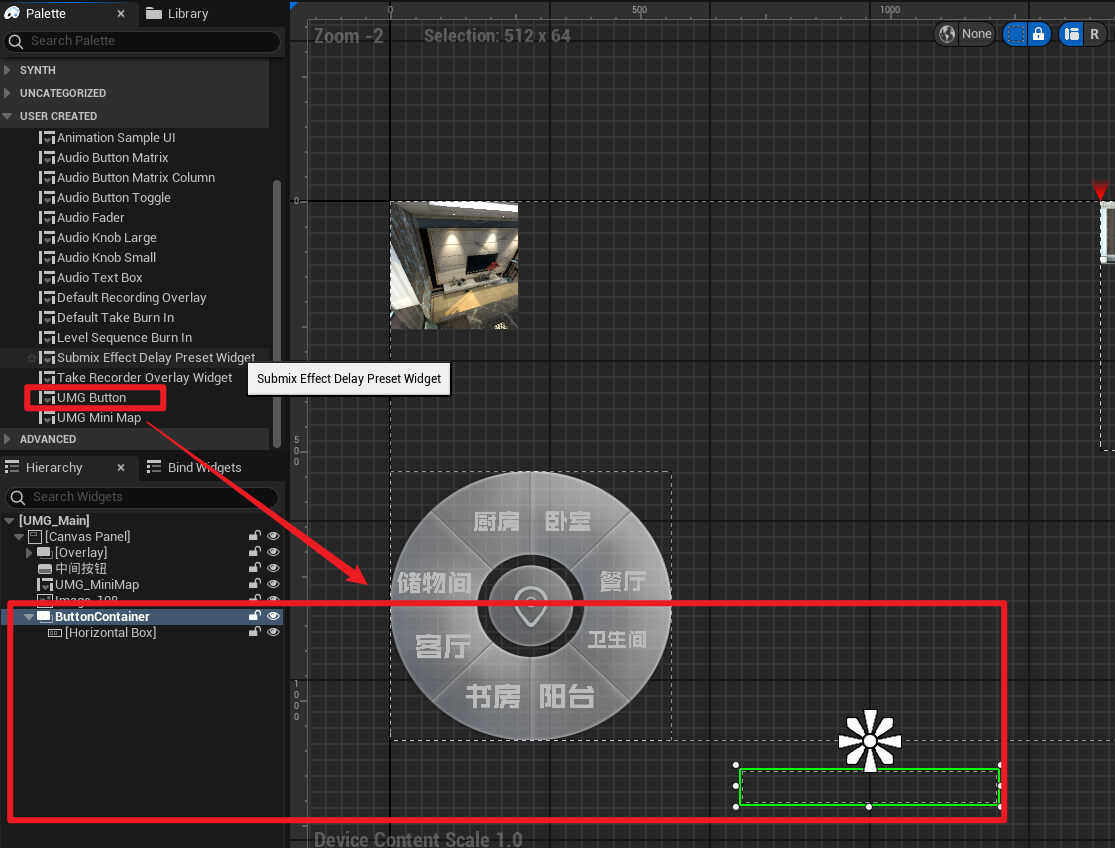The image size is (1115, 848).
Task: Open the None localization dropdown
Action: pyautogui.click(x=976, y=34)
